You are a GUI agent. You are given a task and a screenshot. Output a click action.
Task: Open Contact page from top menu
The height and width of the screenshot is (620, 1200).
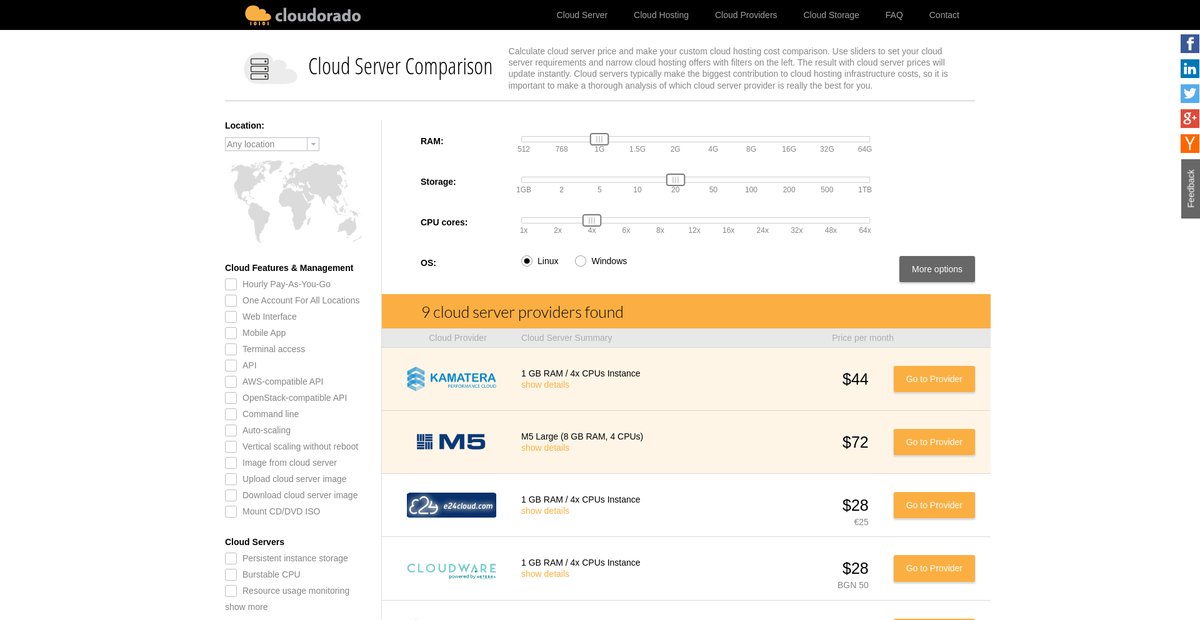click(944, 15)
